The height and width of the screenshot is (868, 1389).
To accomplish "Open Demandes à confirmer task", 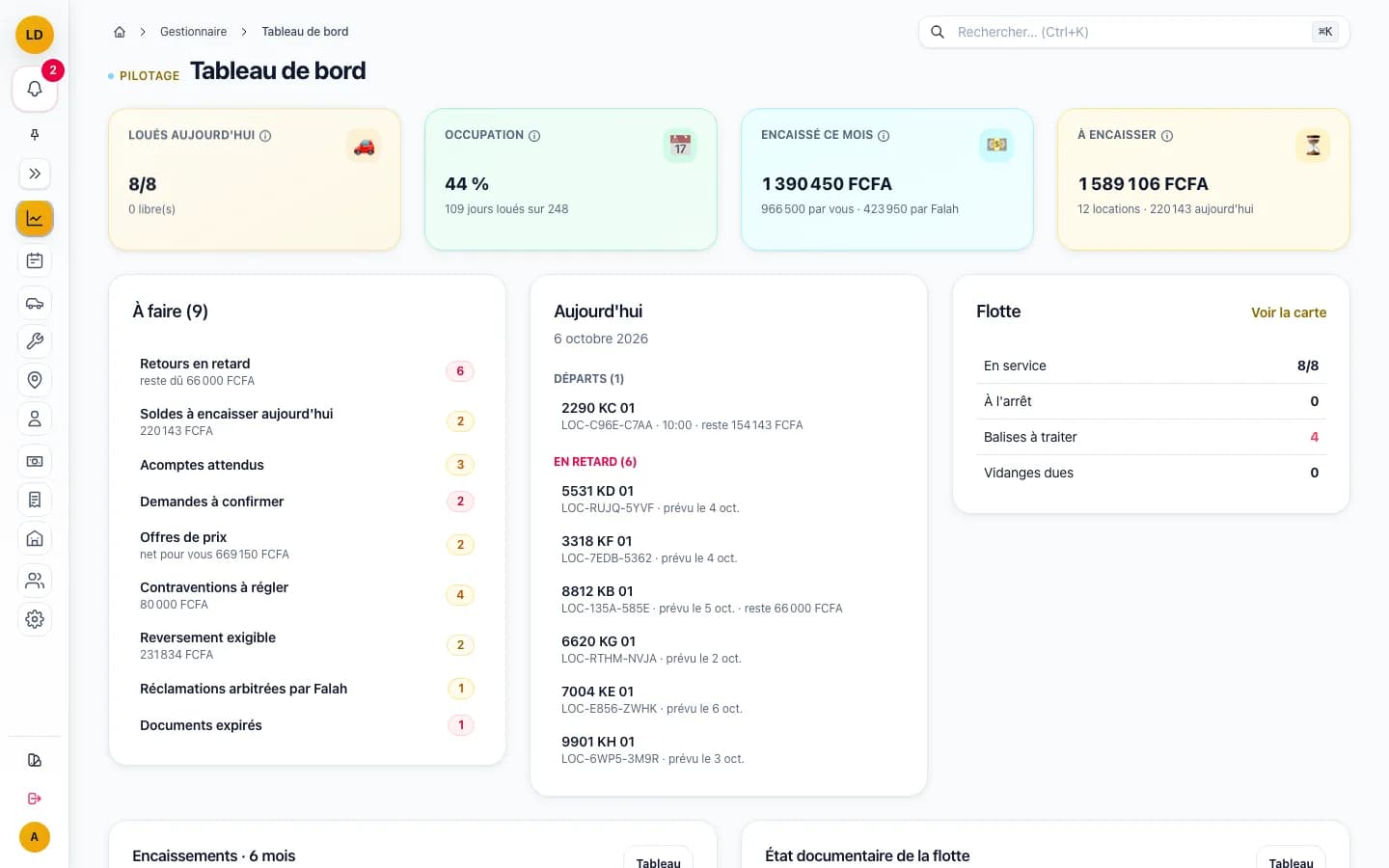I will (307, 502).
